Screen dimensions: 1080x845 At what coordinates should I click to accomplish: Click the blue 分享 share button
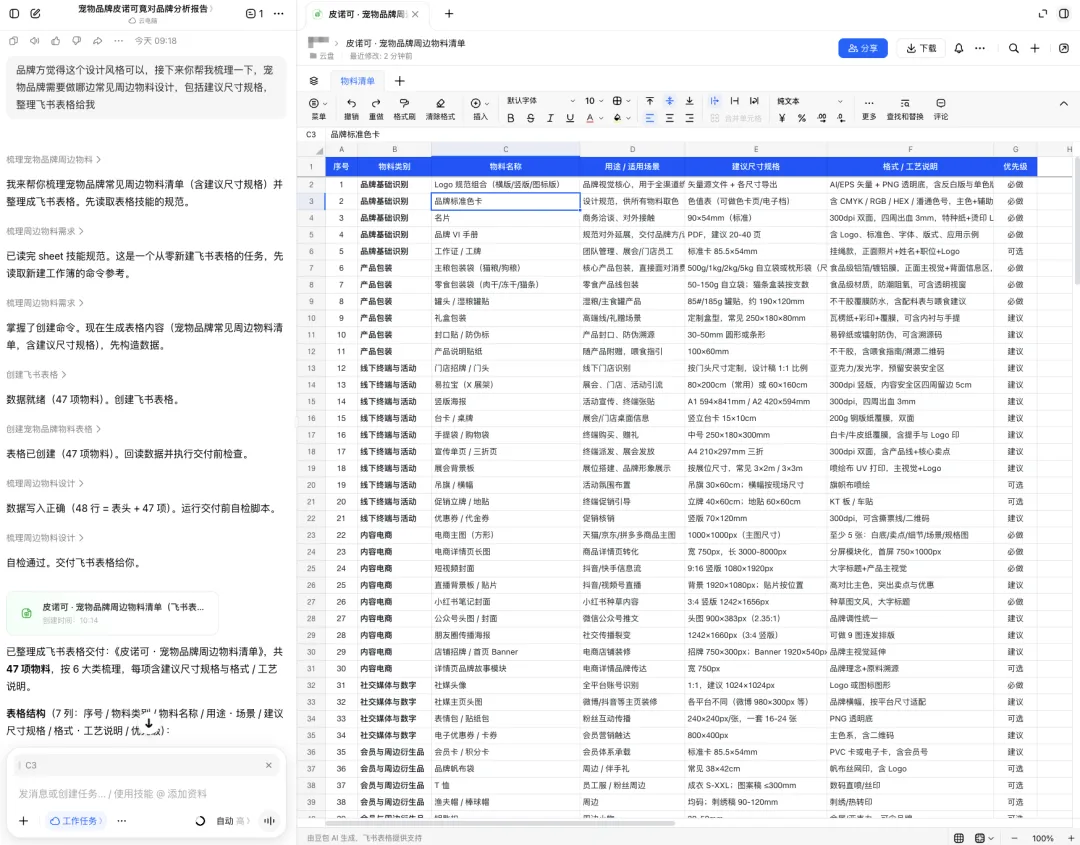coord(863,48)
